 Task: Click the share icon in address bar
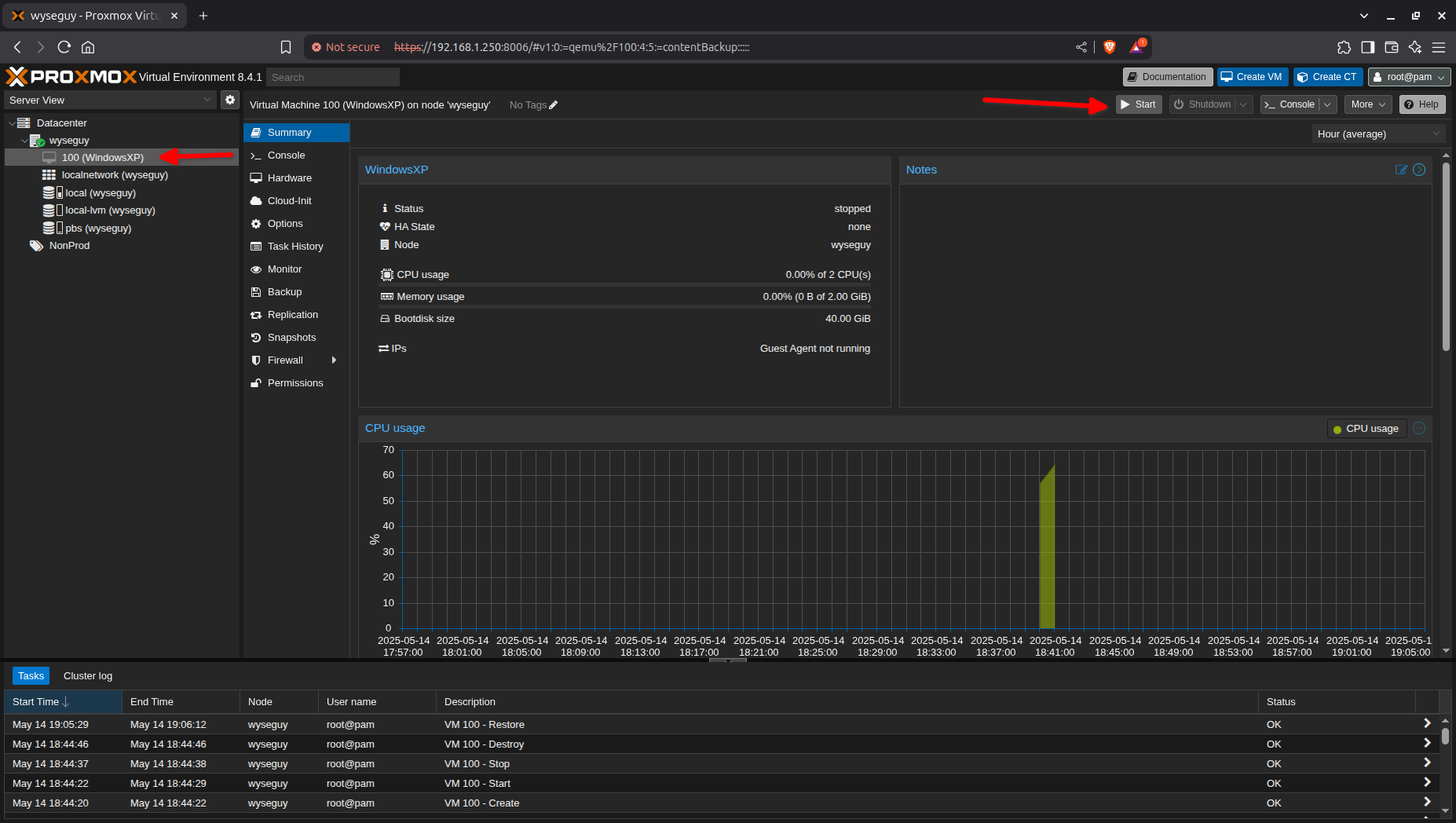point(1081,47)
